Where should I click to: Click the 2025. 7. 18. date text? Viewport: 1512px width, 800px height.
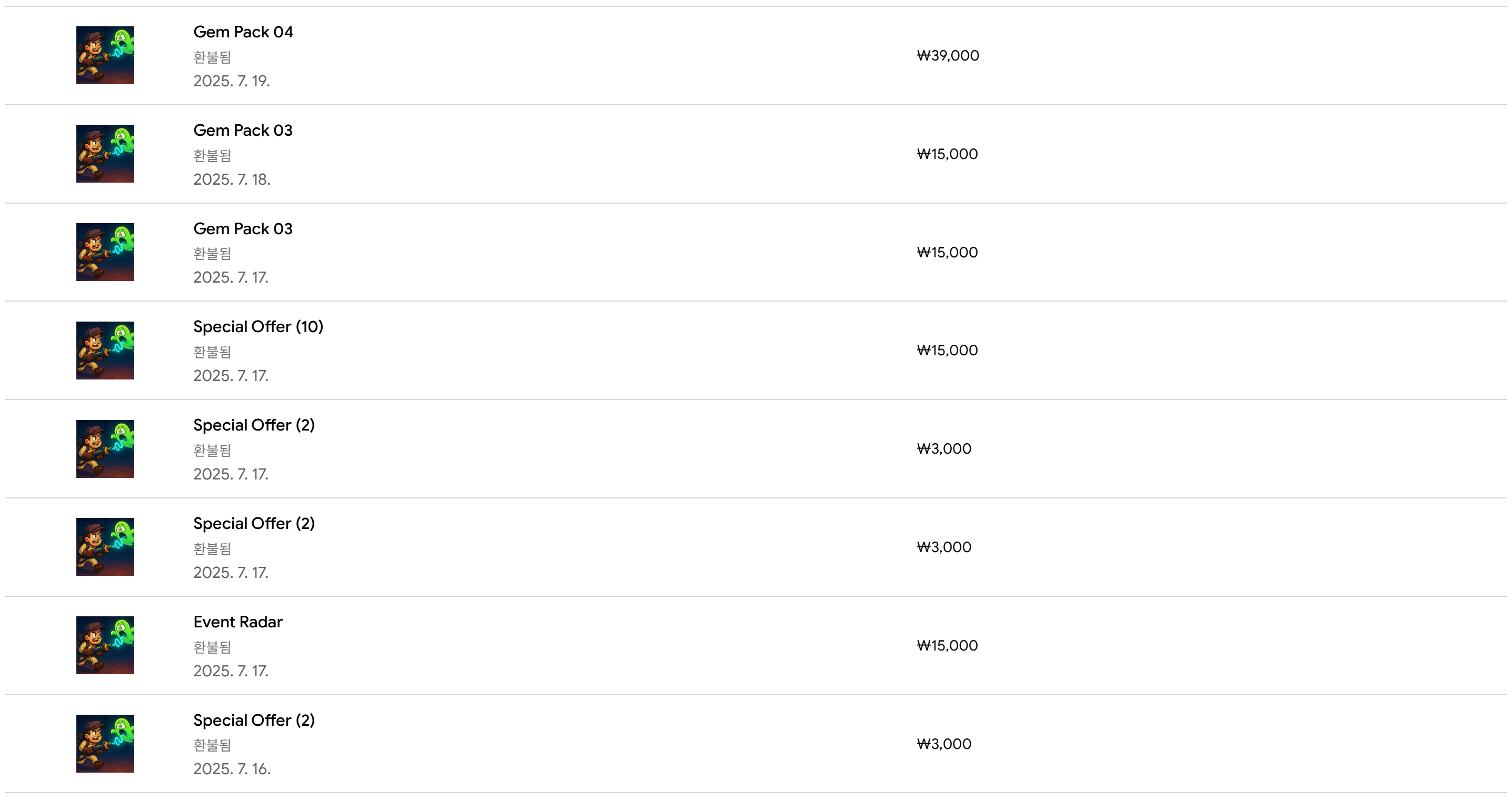[232, 179]
